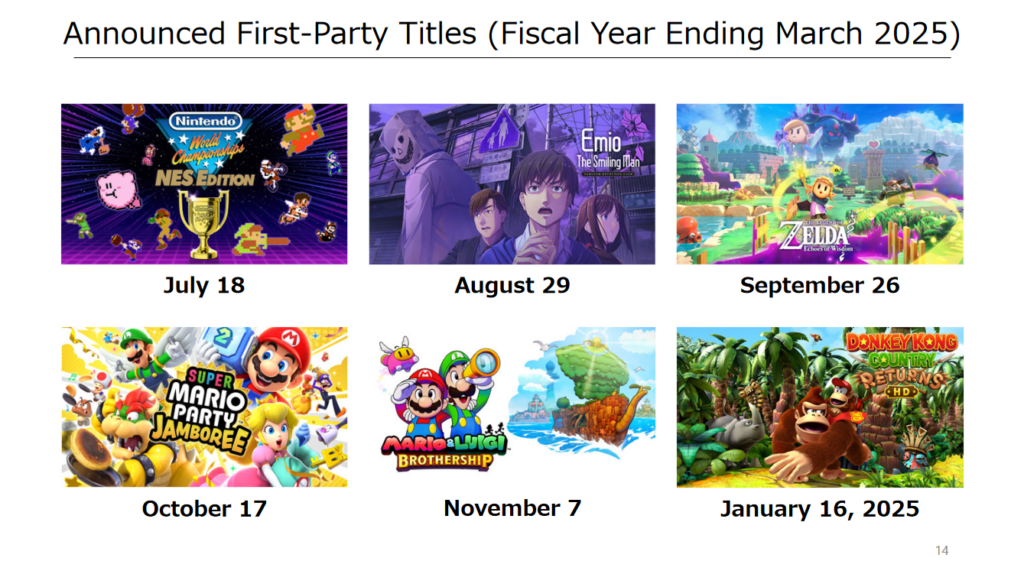Viewport: 1024px width, 574px height.
Task: Click the July 18 release date label
Action: (x=204, y=285)
